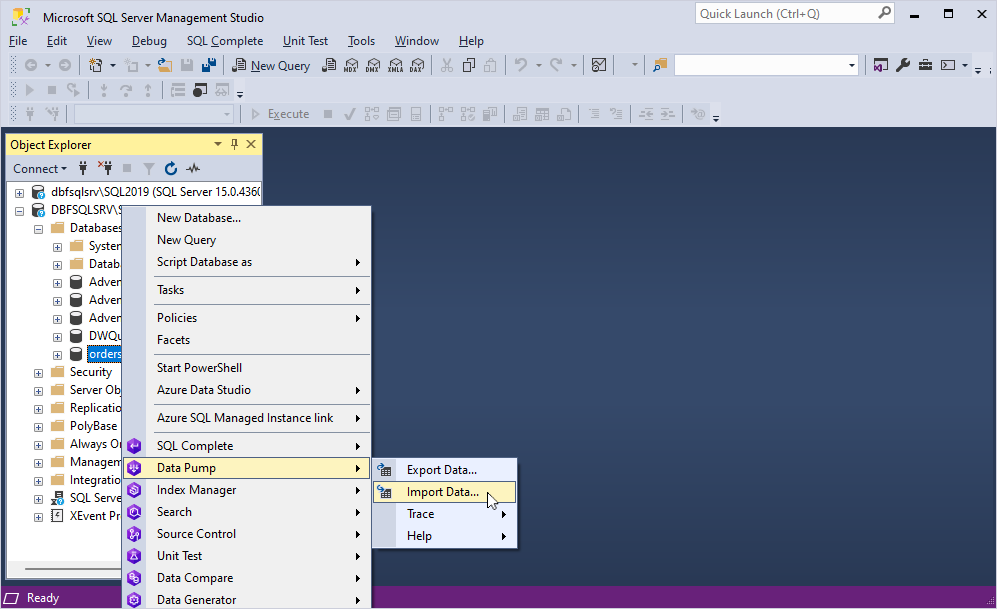Click the Disconnect icon in Object Explorer

tap(105, 168)
